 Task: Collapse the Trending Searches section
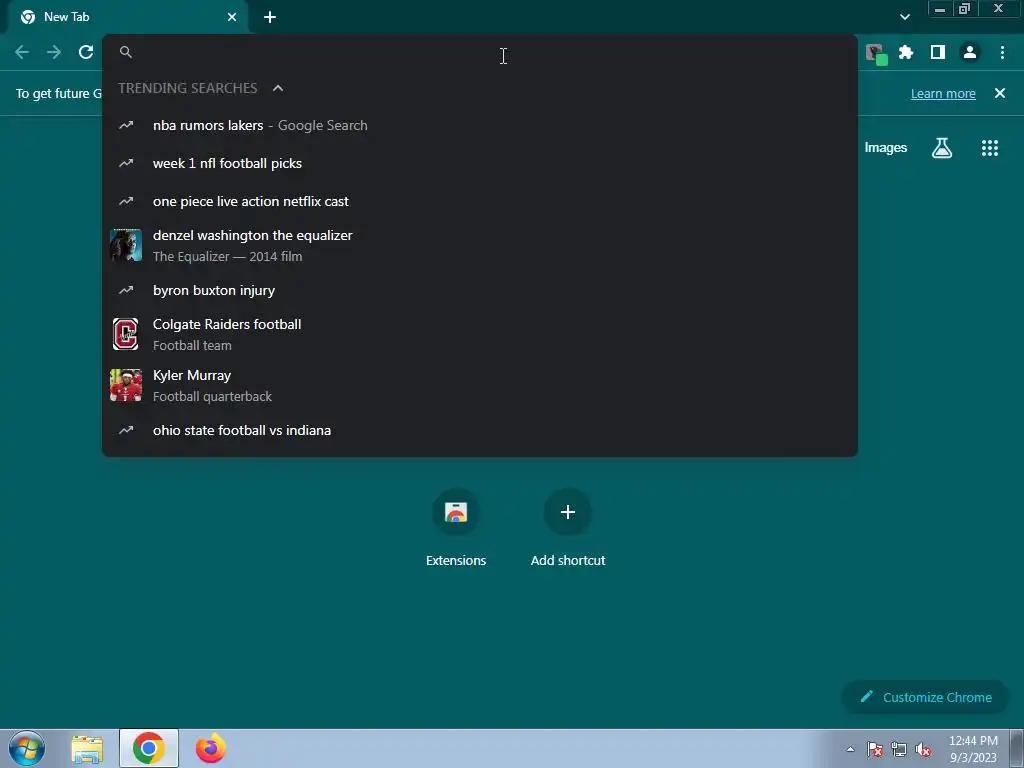(278, 88)
